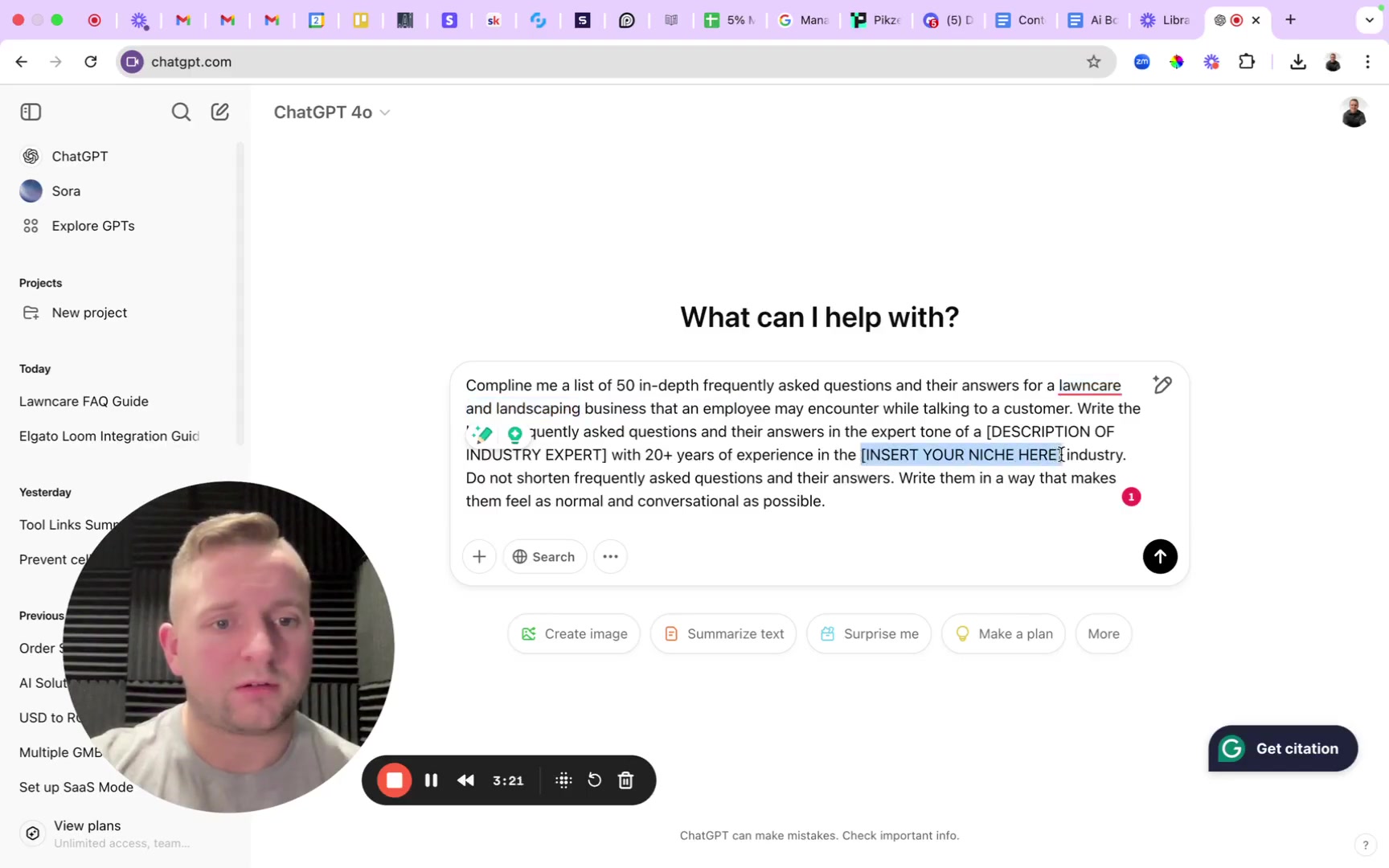1389x868 pixels.
Task: Go back in the browser
Action: click(21, 62)
